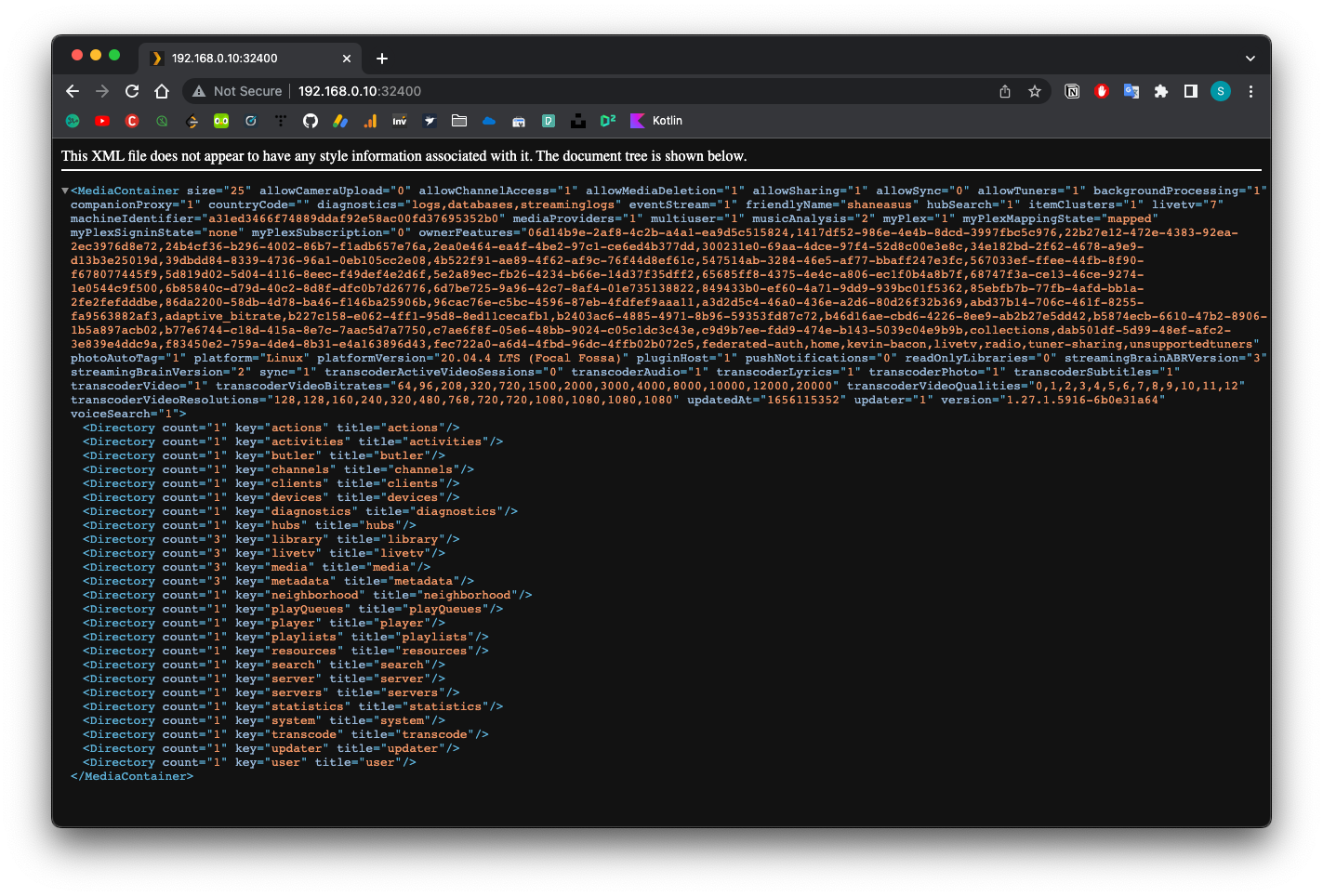
Task: Click the Directory row with key "transcode"
Action: click(x=286, y=734)
